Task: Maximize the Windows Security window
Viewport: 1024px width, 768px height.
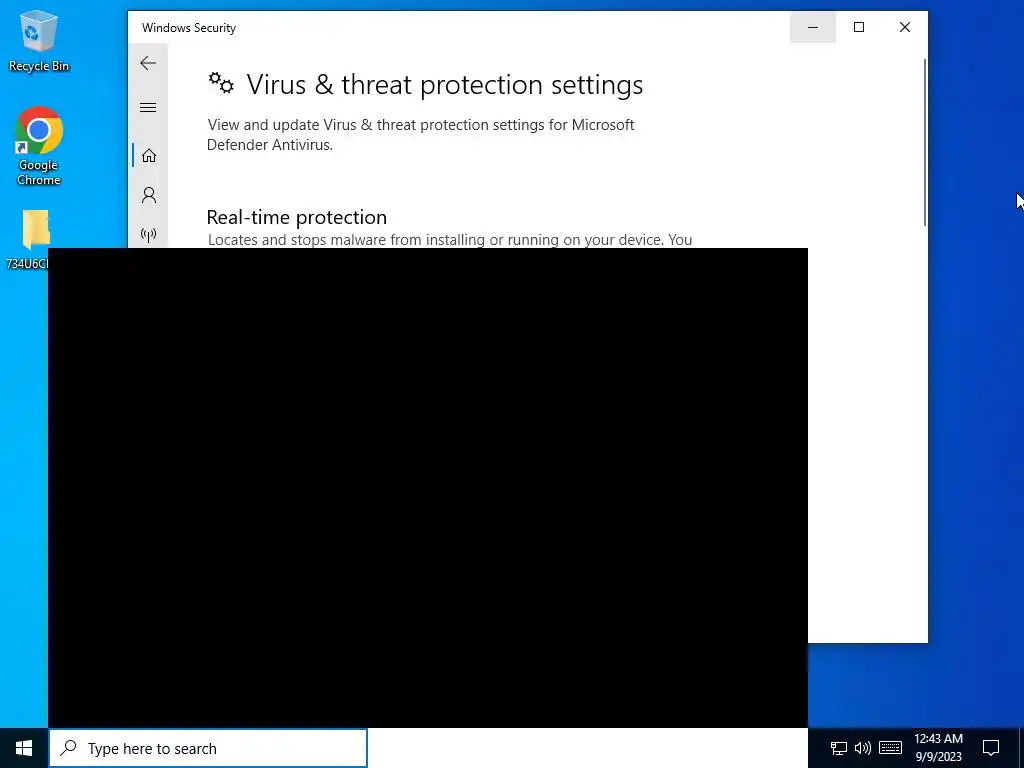Action: point(859,27)
